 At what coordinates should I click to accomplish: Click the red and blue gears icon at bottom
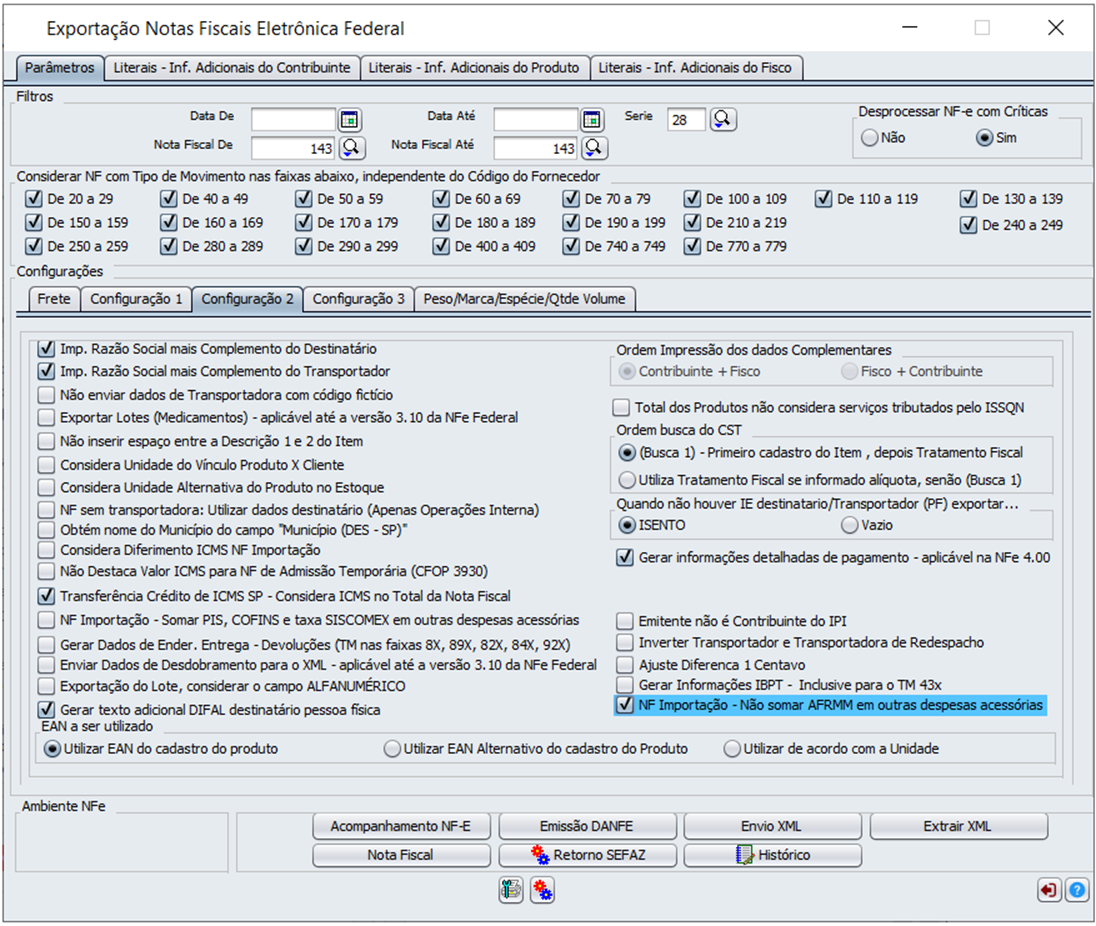pyautogui.click(x=542, y=890)
